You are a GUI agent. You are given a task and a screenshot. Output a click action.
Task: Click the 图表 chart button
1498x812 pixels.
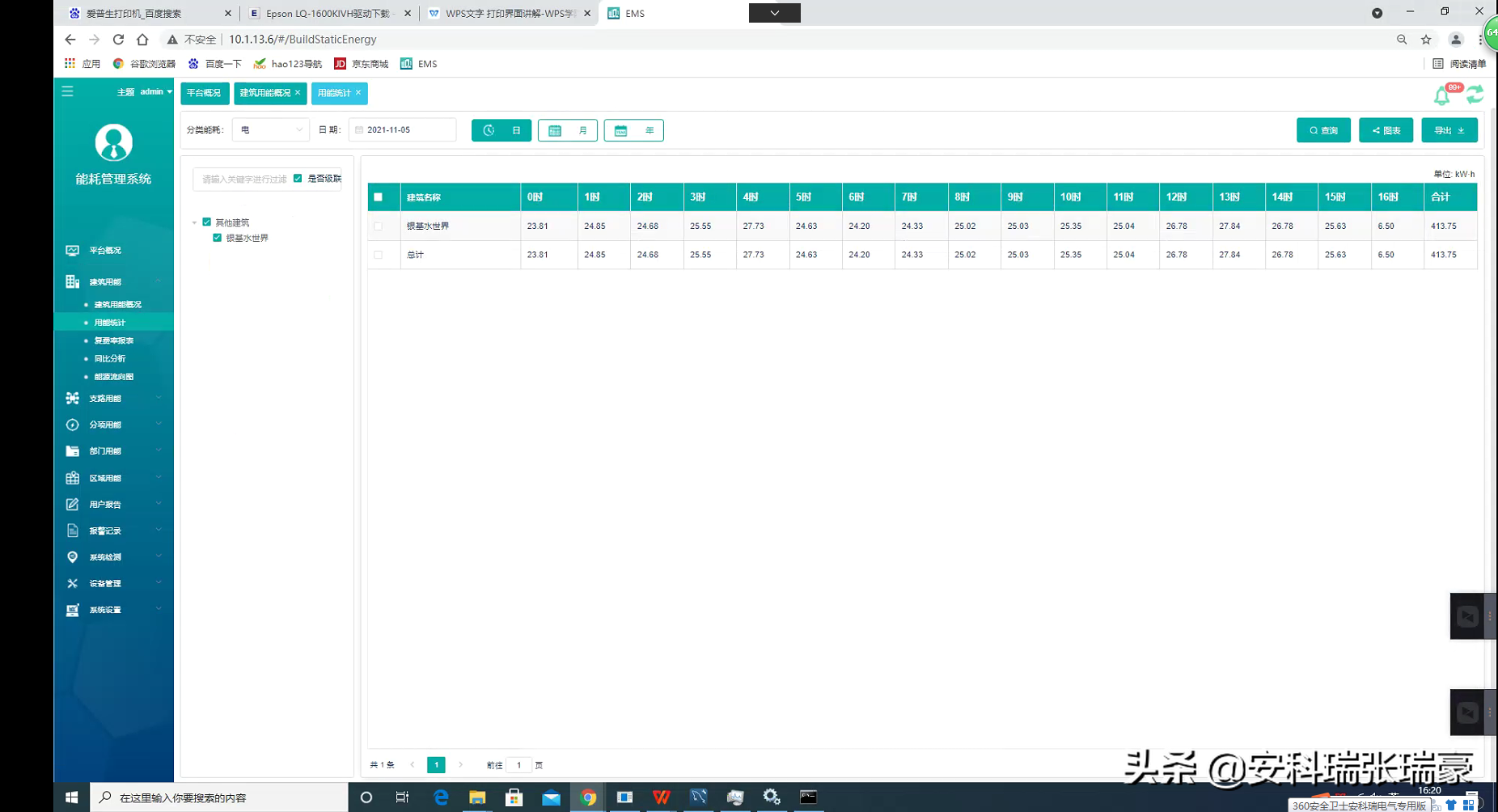(x=1386, y=130)
